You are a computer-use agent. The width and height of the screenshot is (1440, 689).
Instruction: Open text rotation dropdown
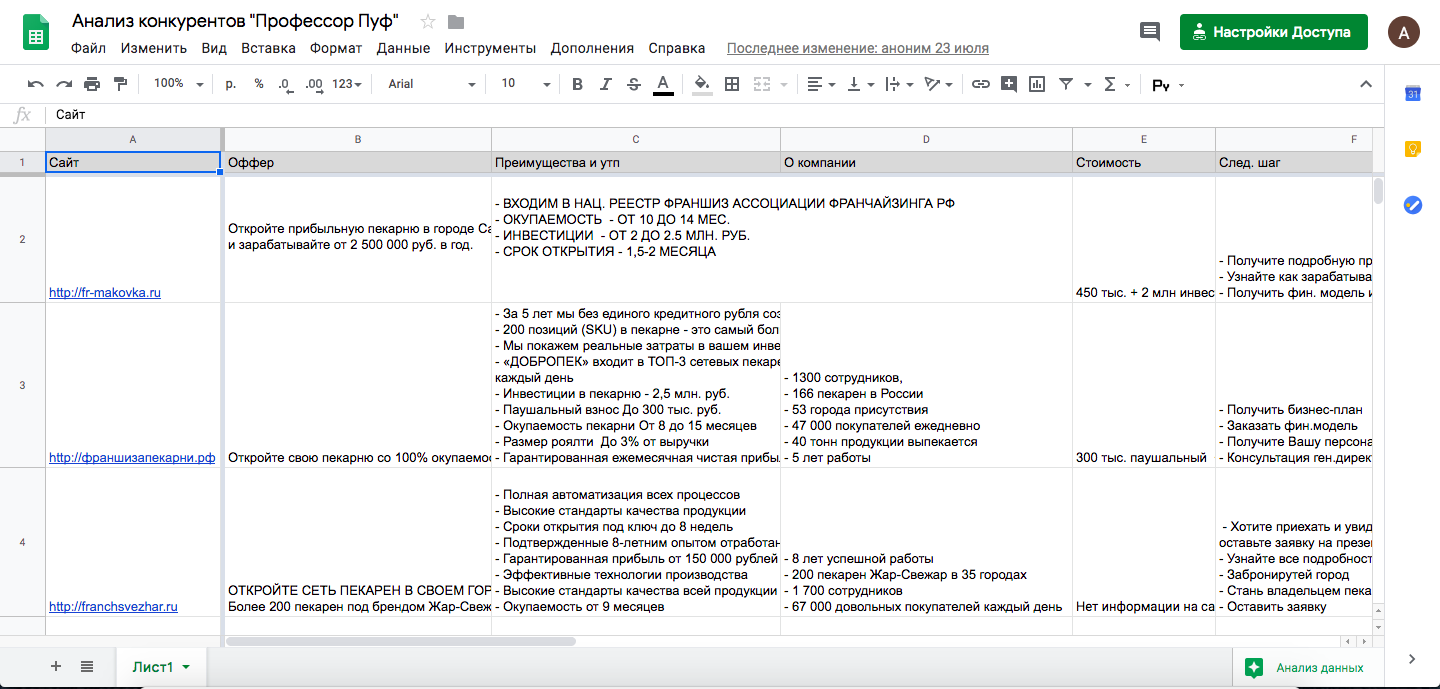[x=938, y=84]
